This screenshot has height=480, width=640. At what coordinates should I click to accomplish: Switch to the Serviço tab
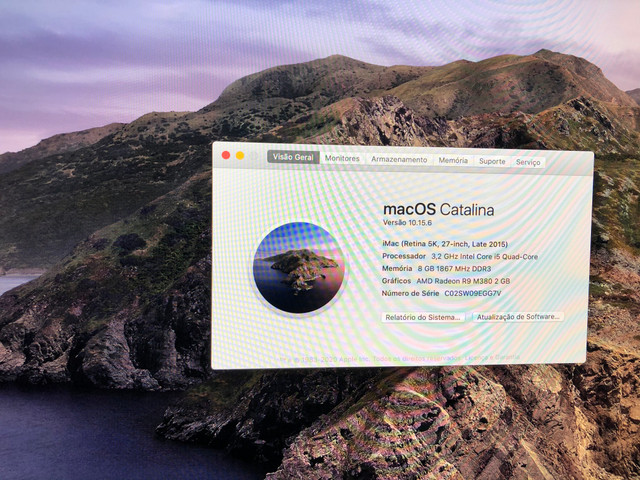pos(528,162)
